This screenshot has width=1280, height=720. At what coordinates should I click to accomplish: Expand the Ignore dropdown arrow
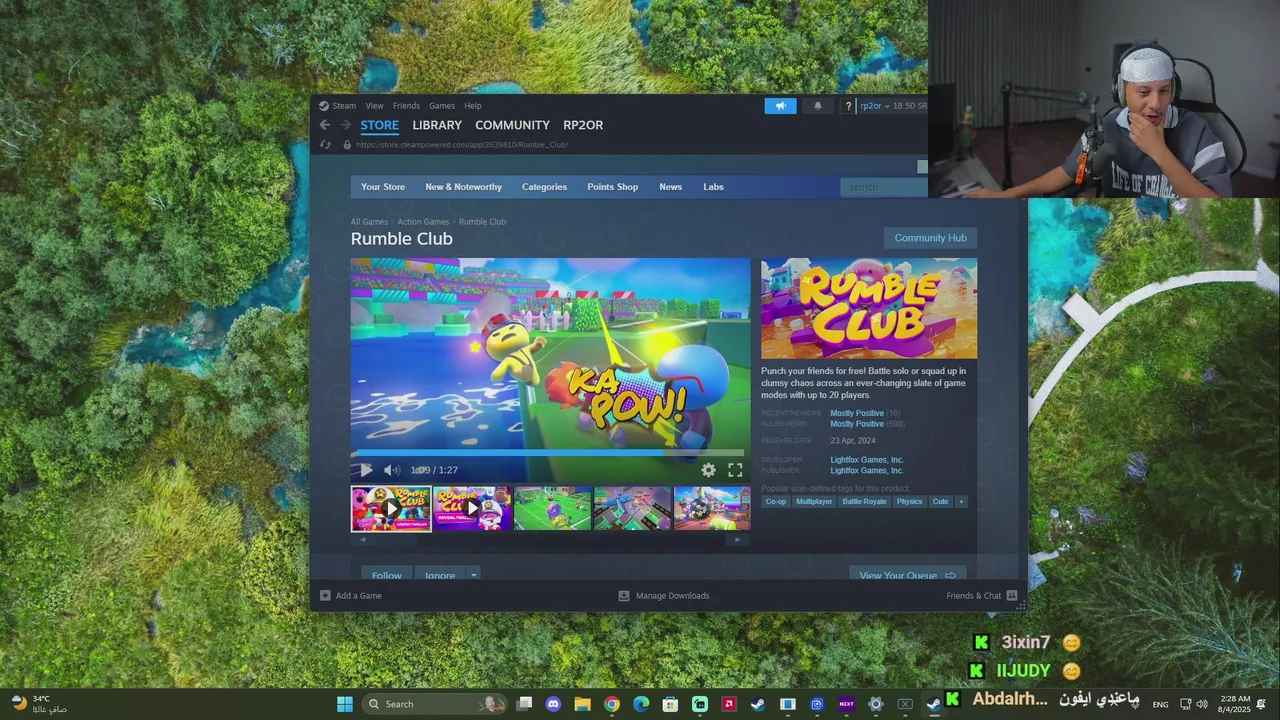pyautogui.click(x=474, y=575)
